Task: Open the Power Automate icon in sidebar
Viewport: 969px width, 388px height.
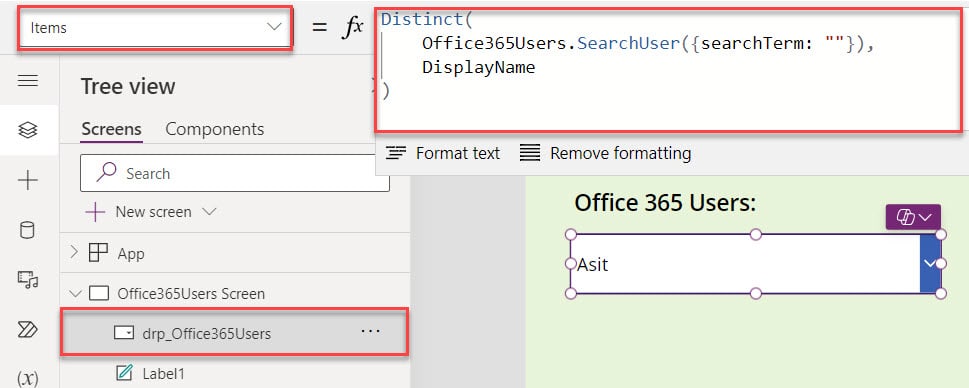Action: (28, 329)
